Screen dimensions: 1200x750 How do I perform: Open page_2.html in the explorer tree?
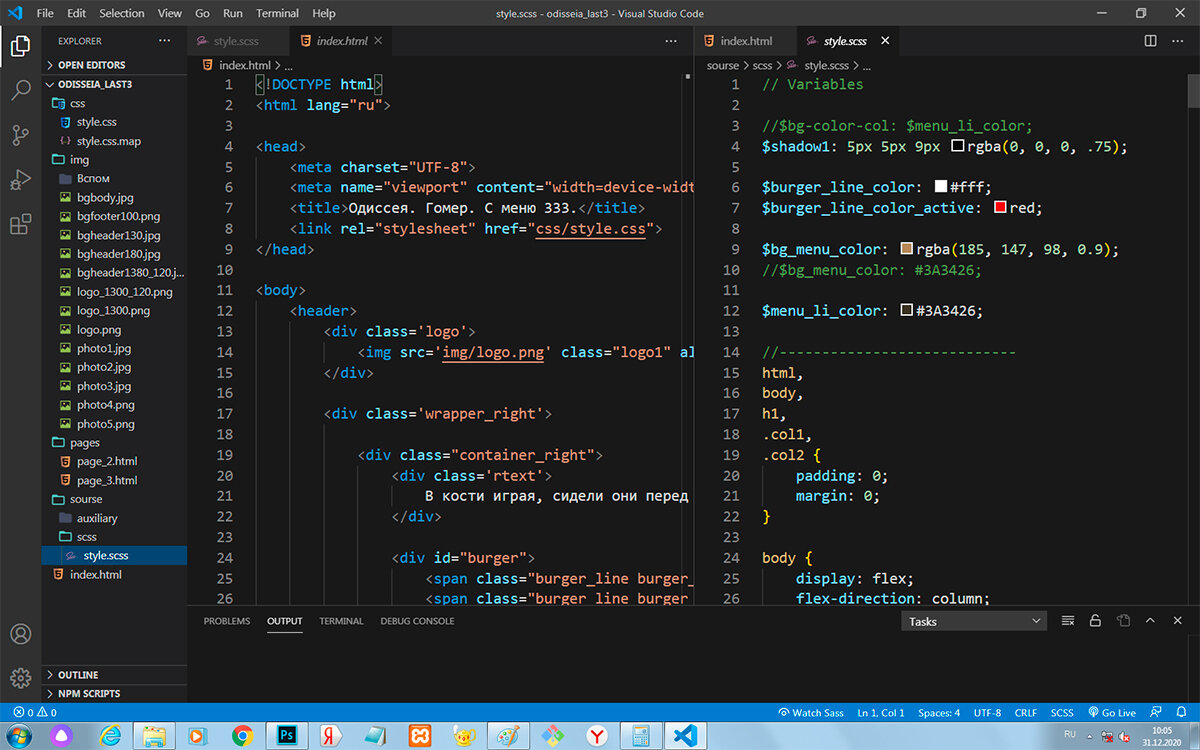coord(106,461)
